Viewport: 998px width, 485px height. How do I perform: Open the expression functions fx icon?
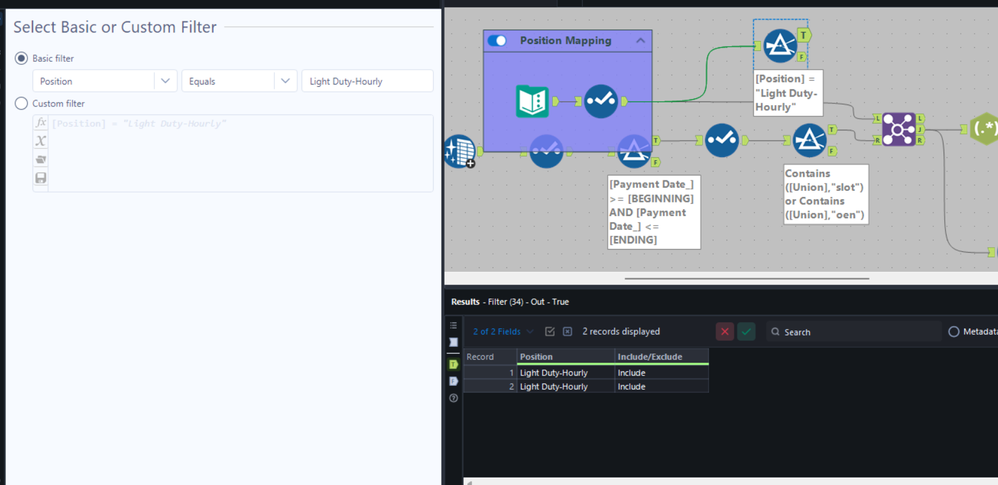pos(41,122)
